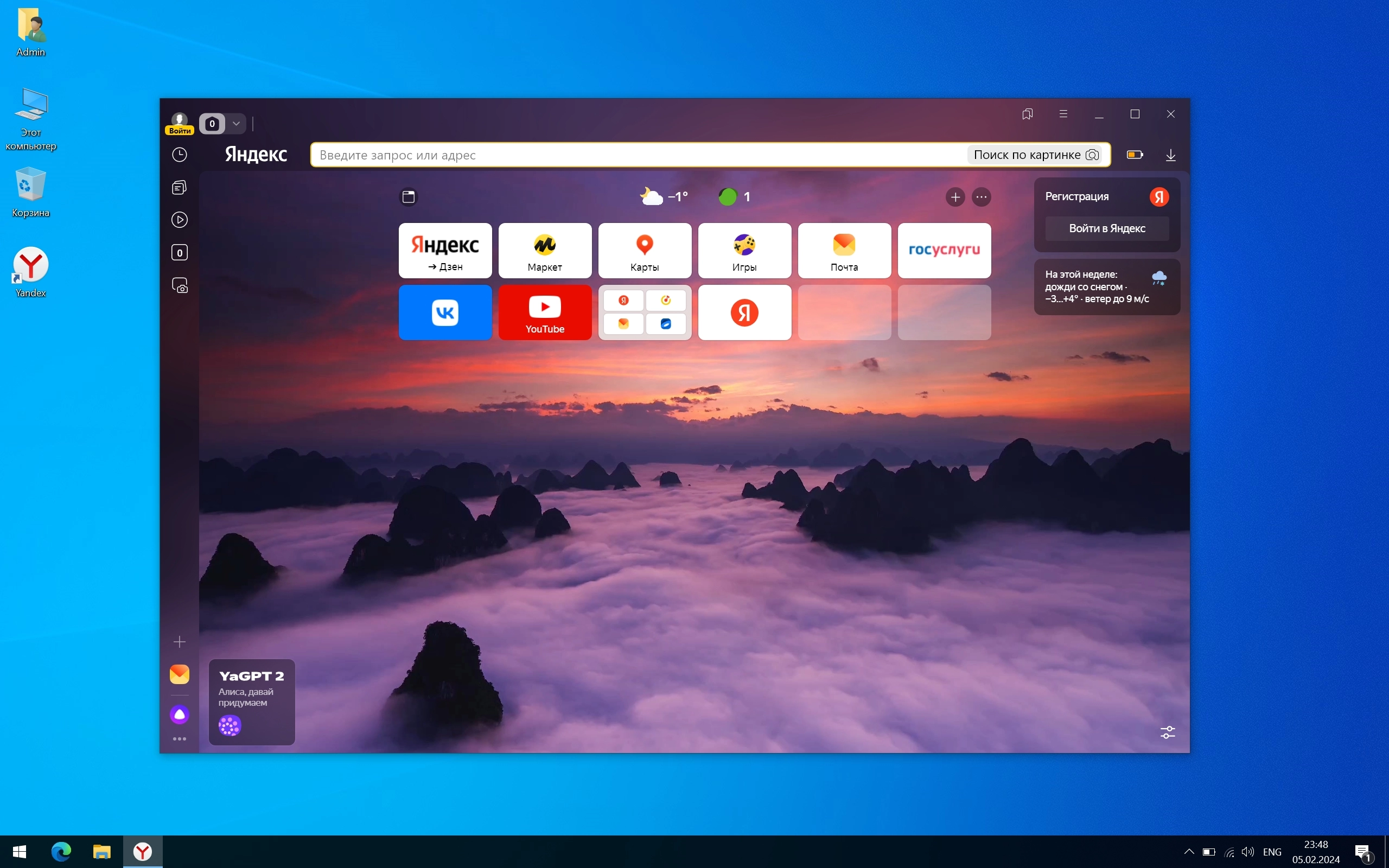The width and height of the screenshot is (1389, 868).
Task: Open the bookmarks icon in title bar
Action: (1028, 114)
